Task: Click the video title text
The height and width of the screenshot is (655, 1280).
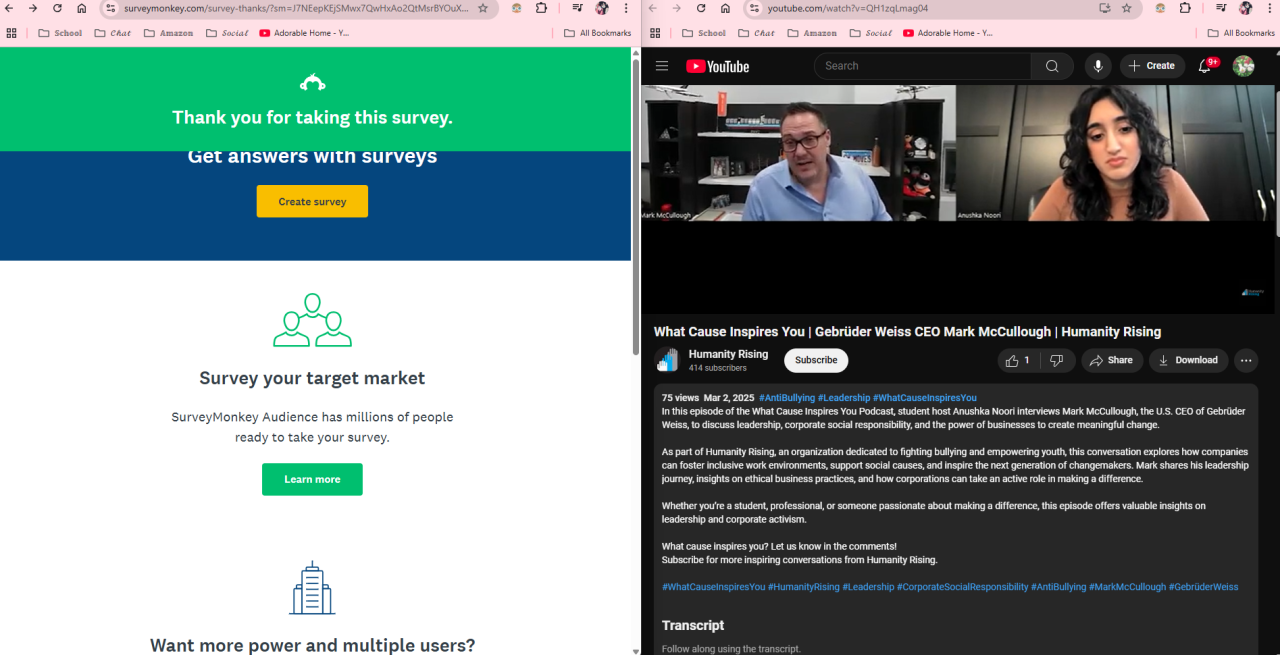Action: tap(907, 332)
